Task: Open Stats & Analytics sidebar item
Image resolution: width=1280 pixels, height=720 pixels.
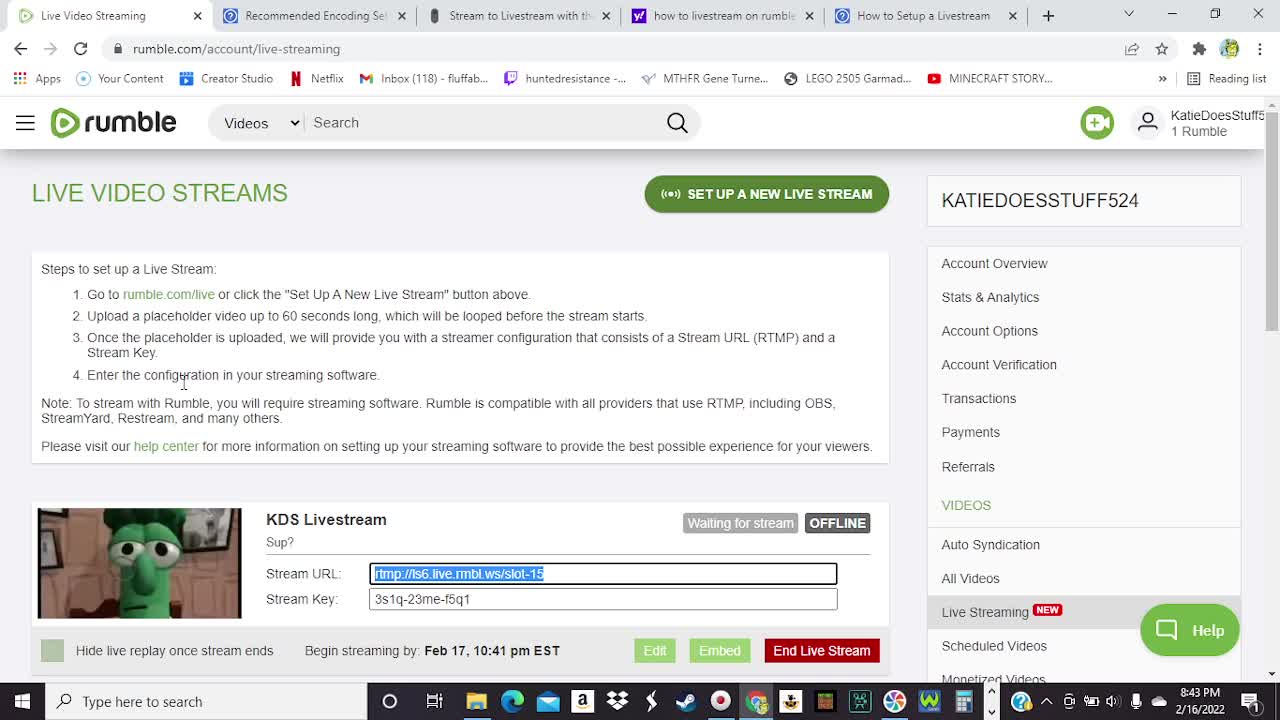Action: pos(990,297)
